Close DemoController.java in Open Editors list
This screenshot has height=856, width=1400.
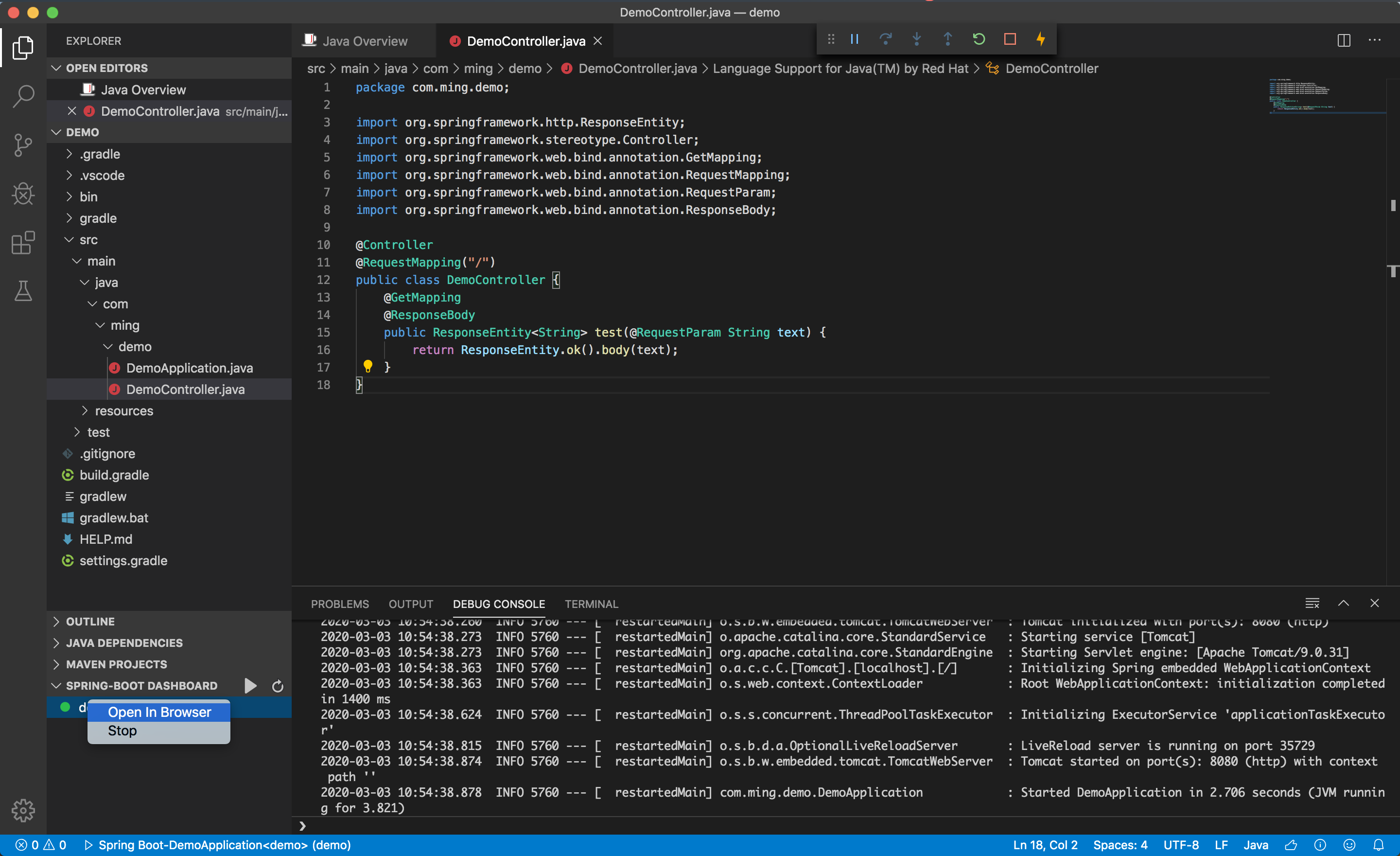coord(71,111)
